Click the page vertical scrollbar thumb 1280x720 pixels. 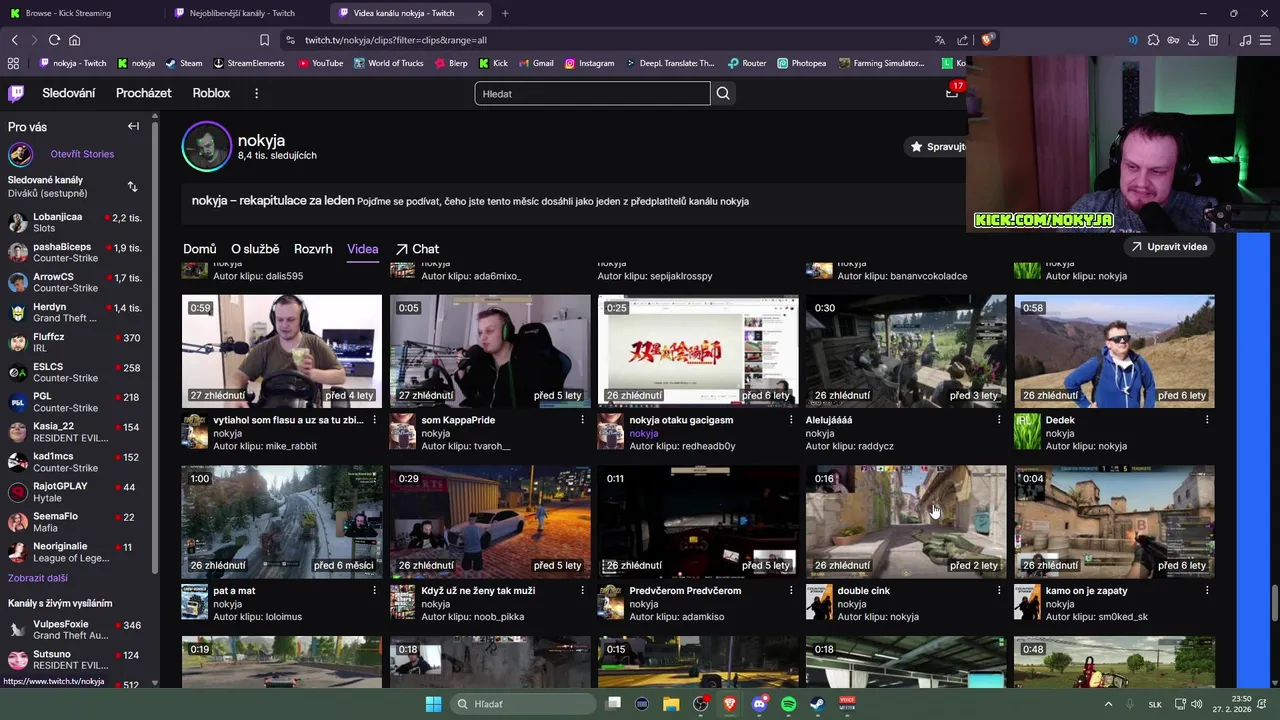coord(1274,603)
